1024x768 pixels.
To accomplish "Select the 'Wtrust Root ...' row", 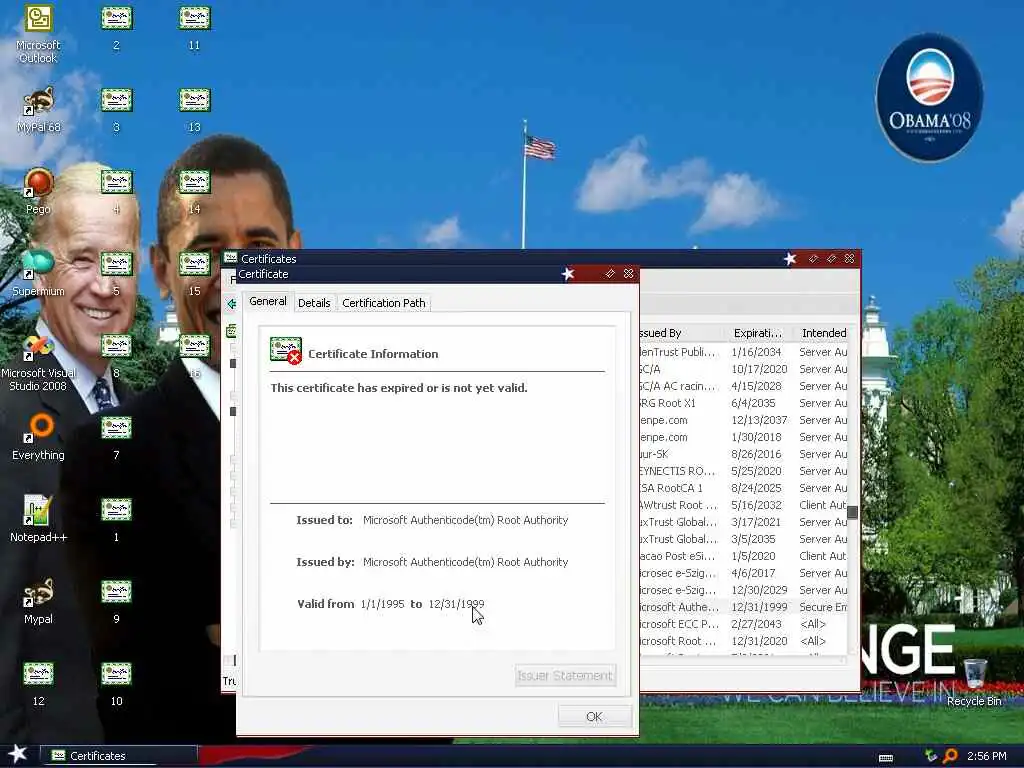I will [743, 505].
